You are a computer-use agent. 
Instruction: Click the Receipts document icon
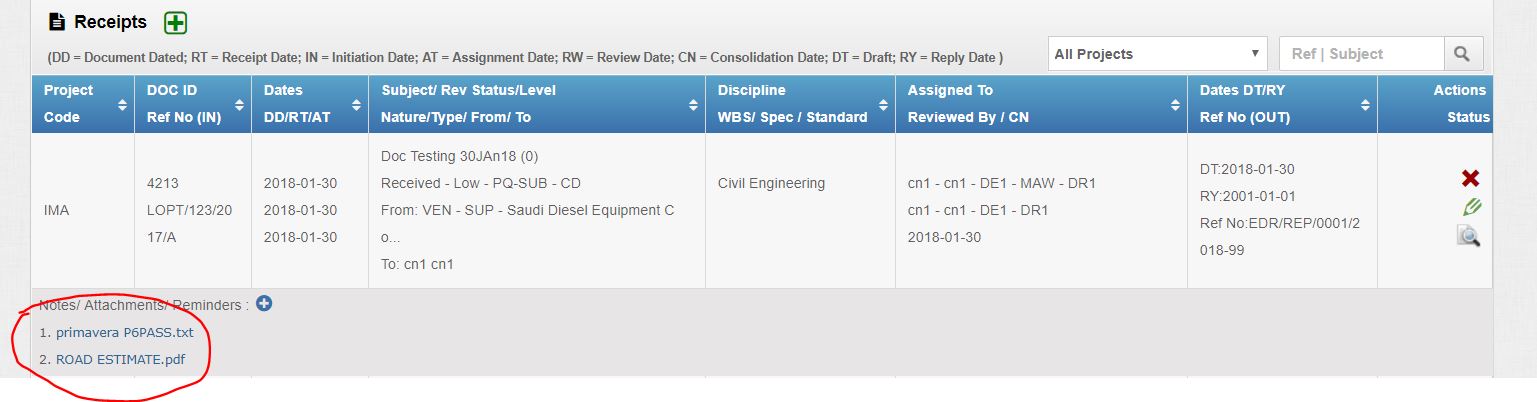coord(57,22)
